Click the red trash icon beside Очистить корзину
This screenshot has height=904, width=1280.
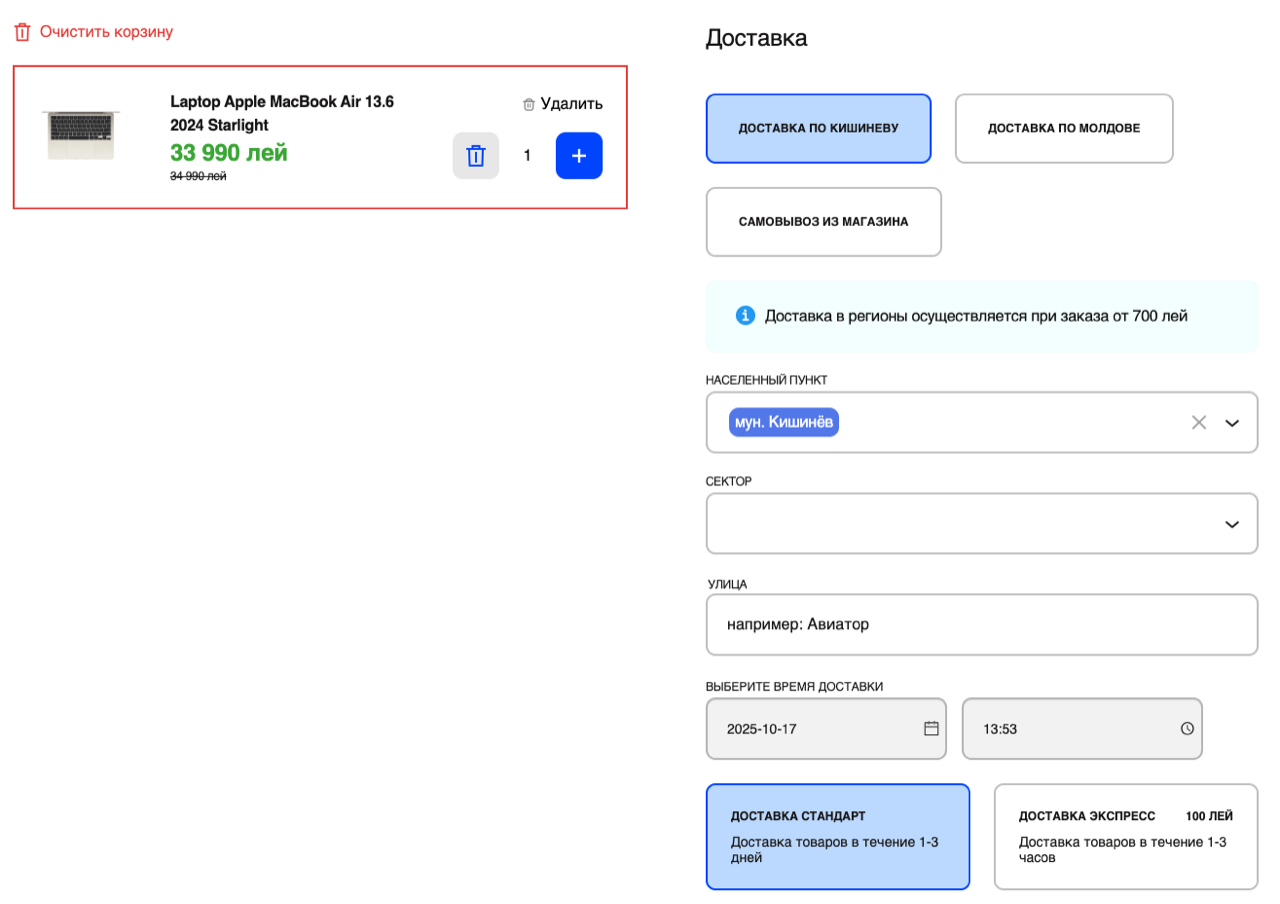(22, 32)
